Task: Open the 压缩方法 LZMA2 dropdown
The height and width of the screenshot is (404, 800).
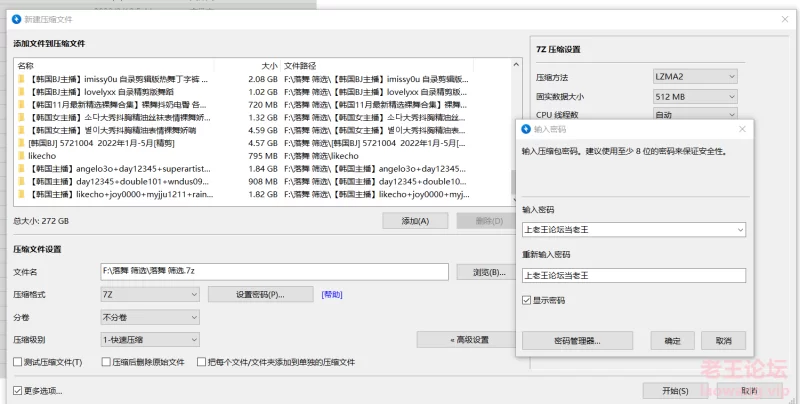Action: [695, 77]
